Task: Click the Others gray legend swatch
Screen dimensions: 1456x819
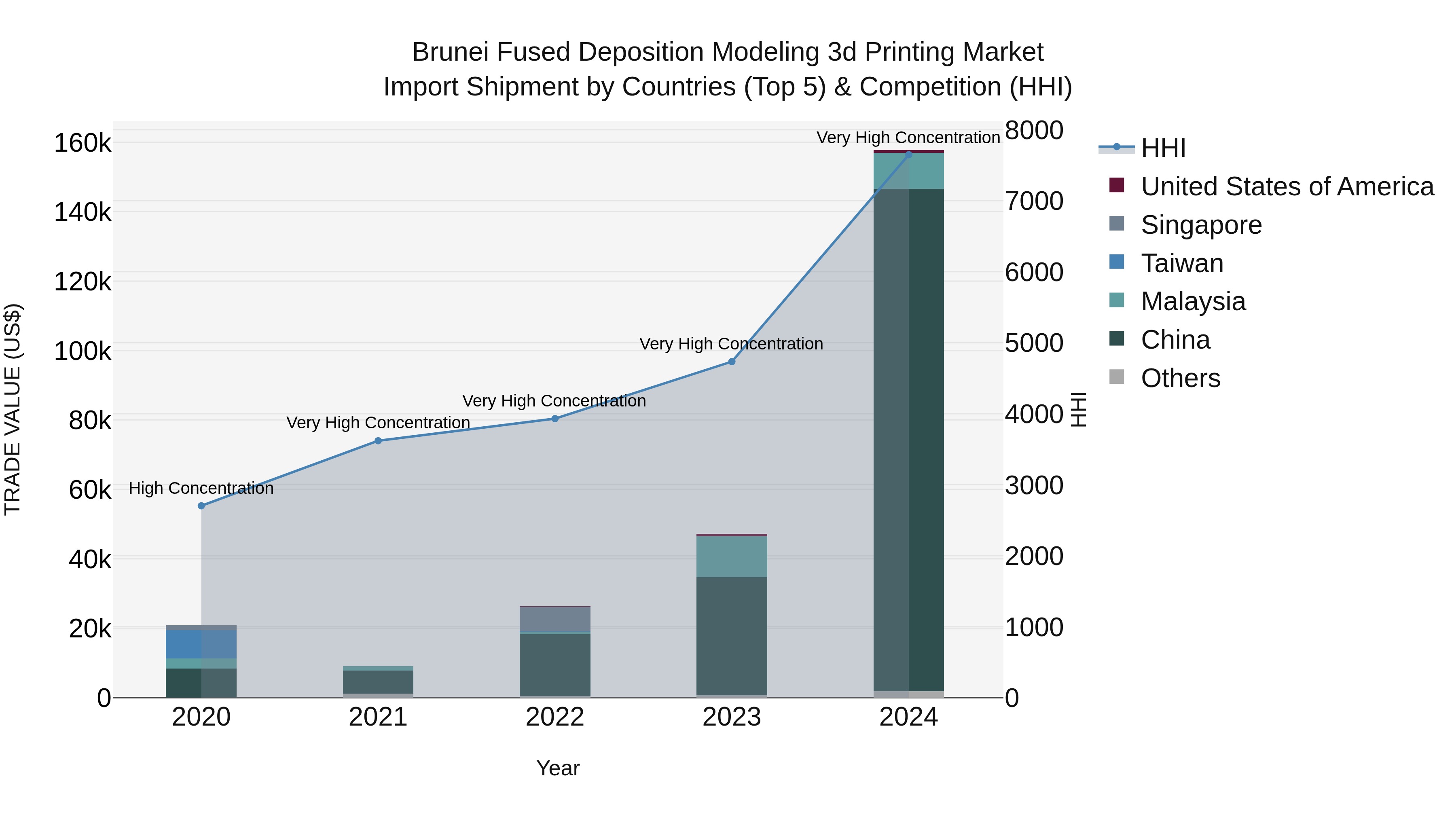Action: (x=1116, y=377)
